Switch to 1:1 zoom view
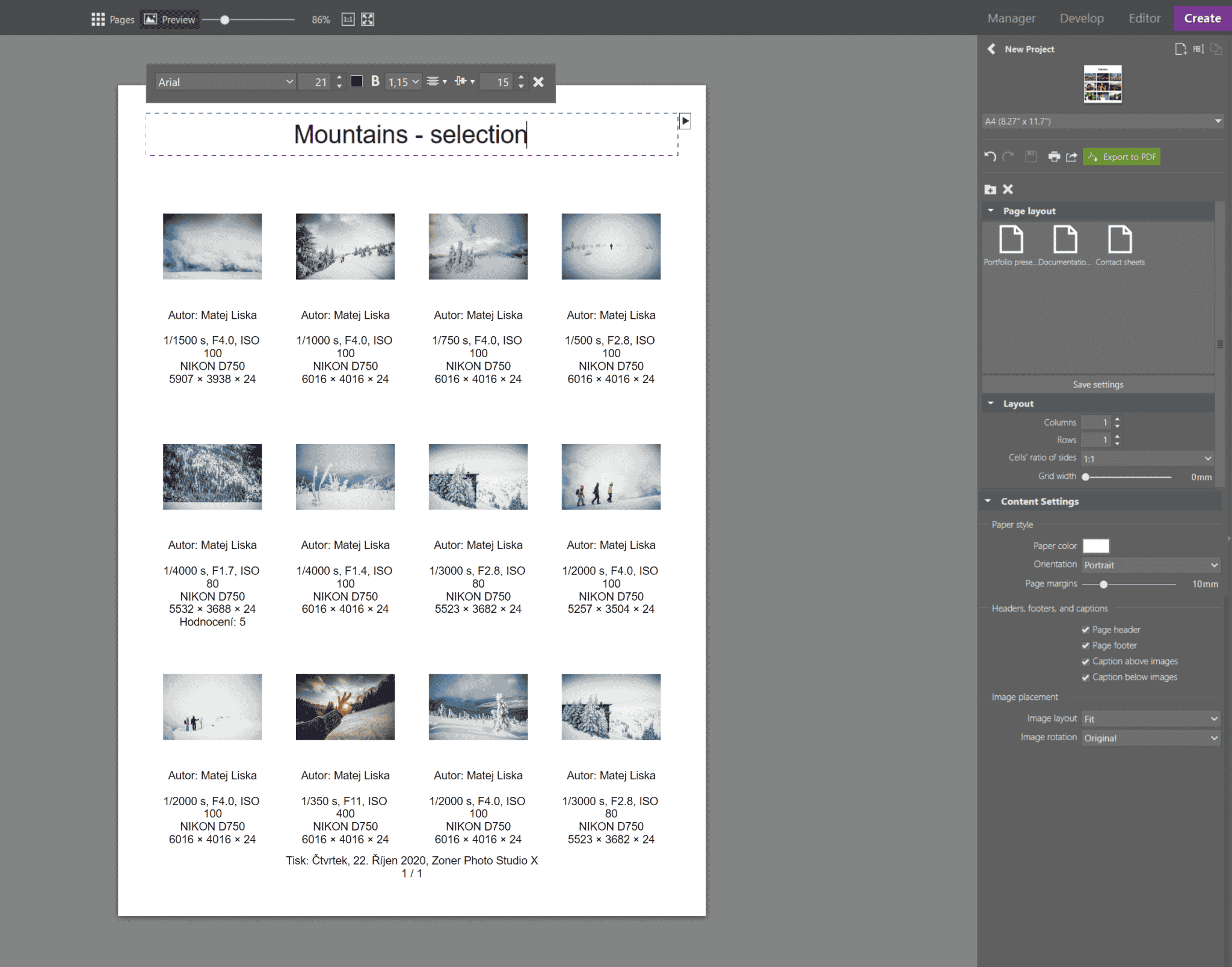The image size is (1232, 967). (348, 19)
